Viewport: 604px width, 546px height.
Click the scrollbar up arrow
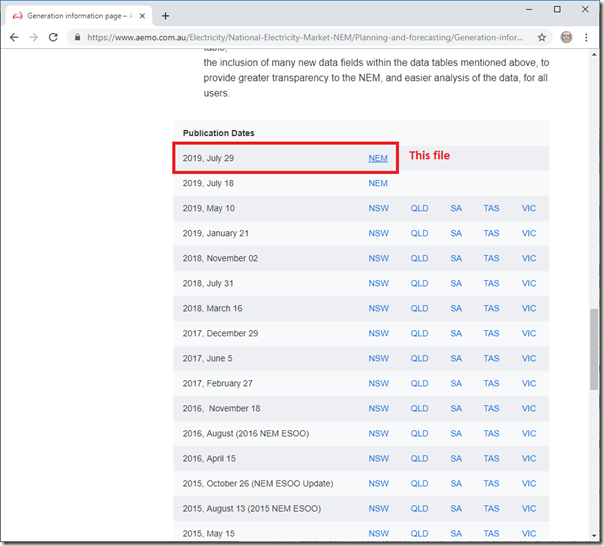point(594,55)
